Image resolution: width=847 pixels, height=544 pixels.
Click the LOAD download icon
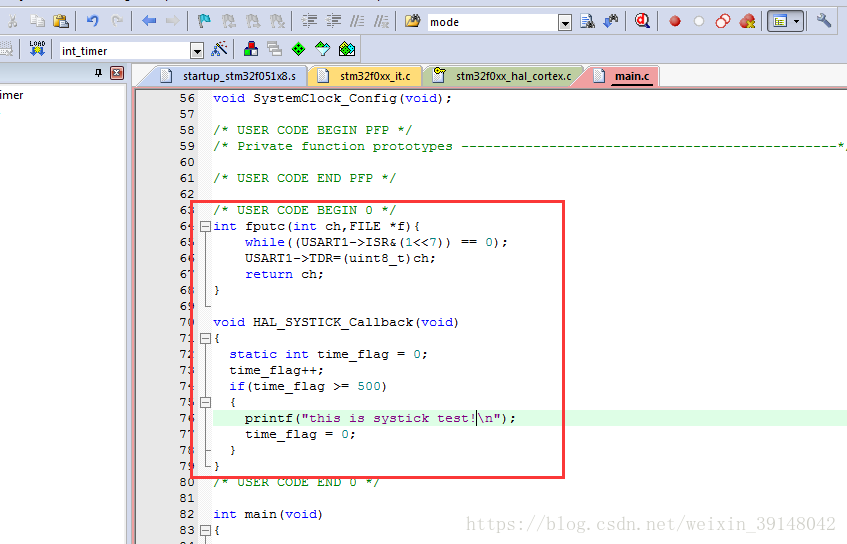37,49
